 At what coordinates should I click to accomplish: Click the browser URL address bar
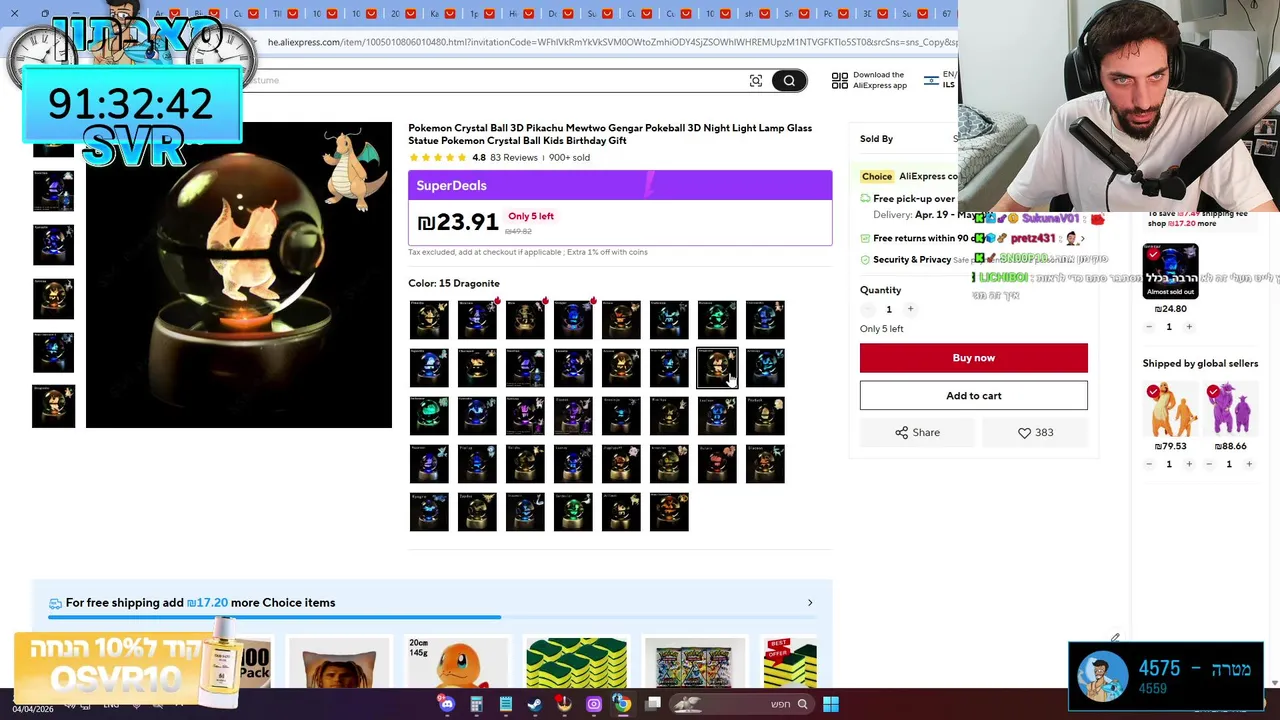[x=610, y=42]
